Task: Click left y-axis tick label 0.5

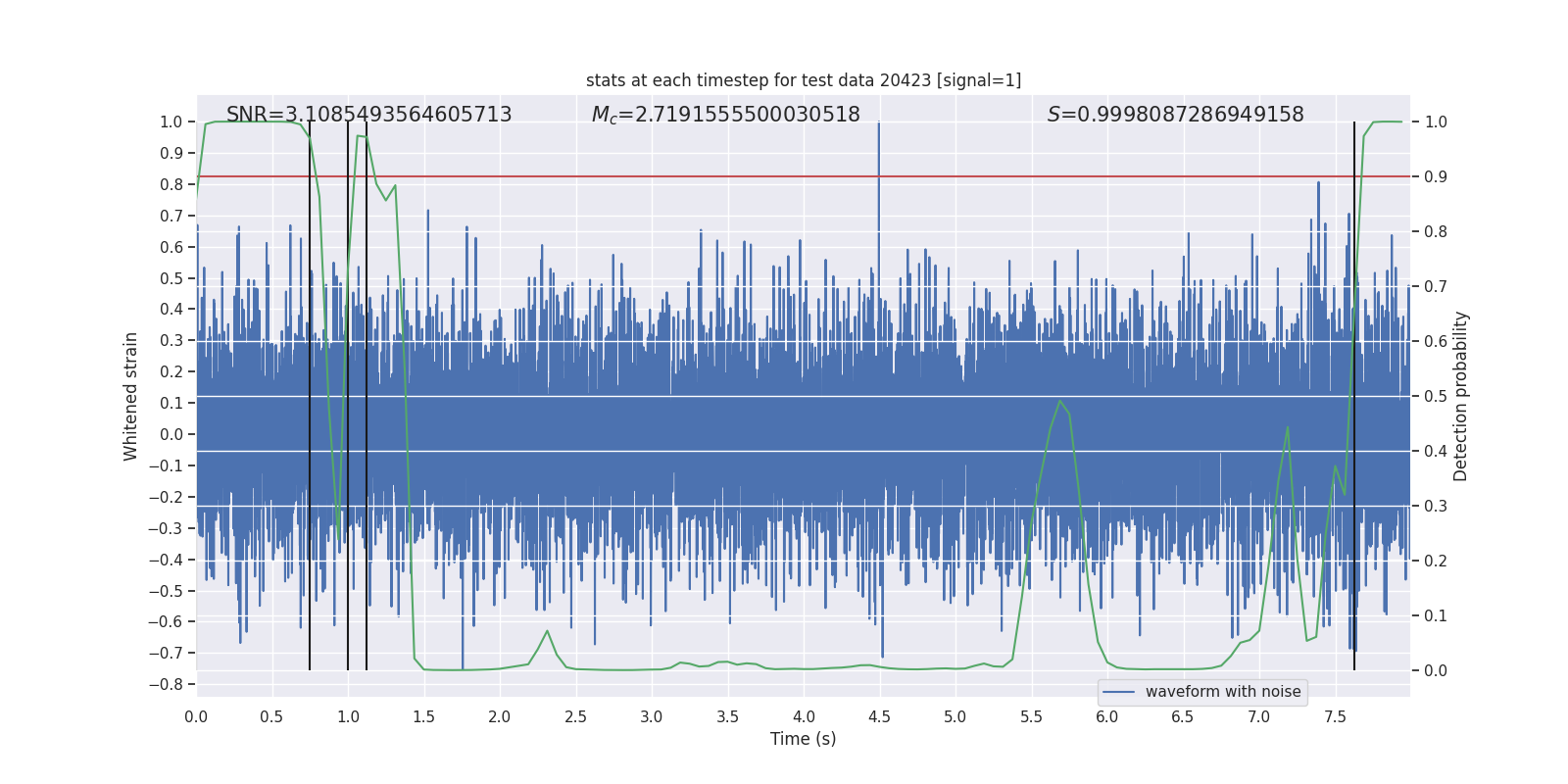Action: click(x=171, y=278)
